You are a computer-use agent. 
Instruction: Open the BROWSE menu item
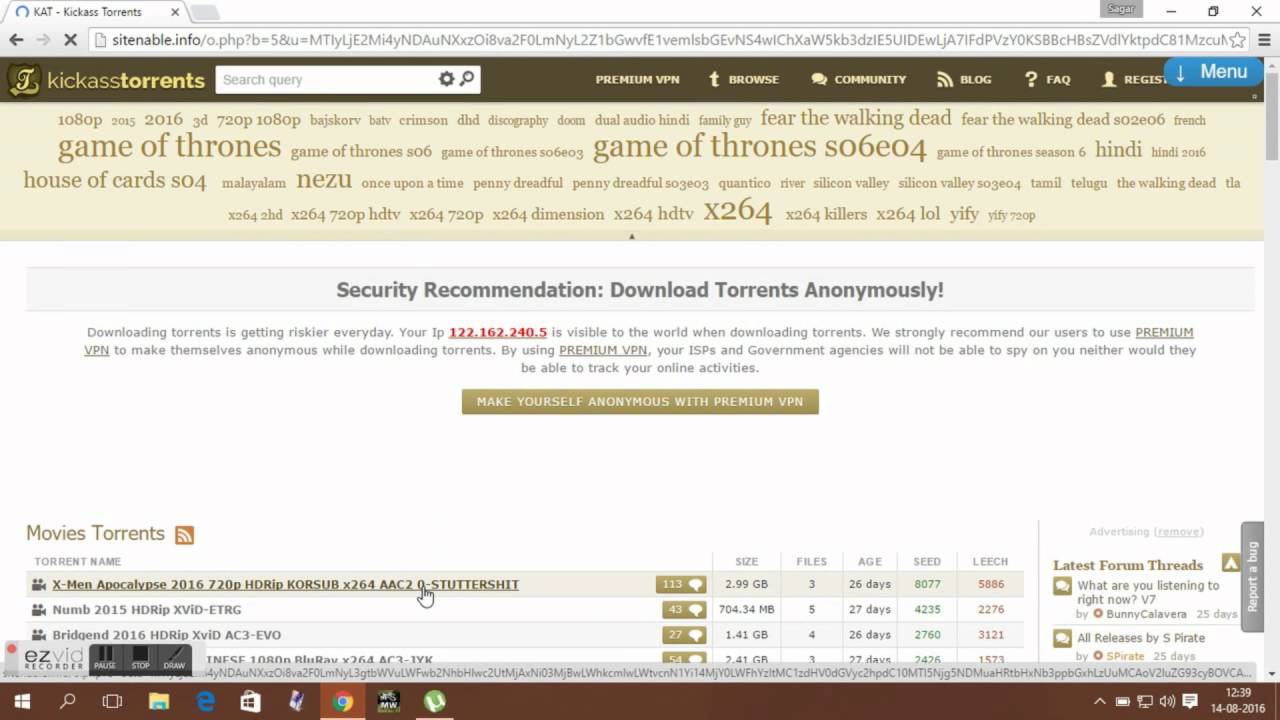(744, 79)
